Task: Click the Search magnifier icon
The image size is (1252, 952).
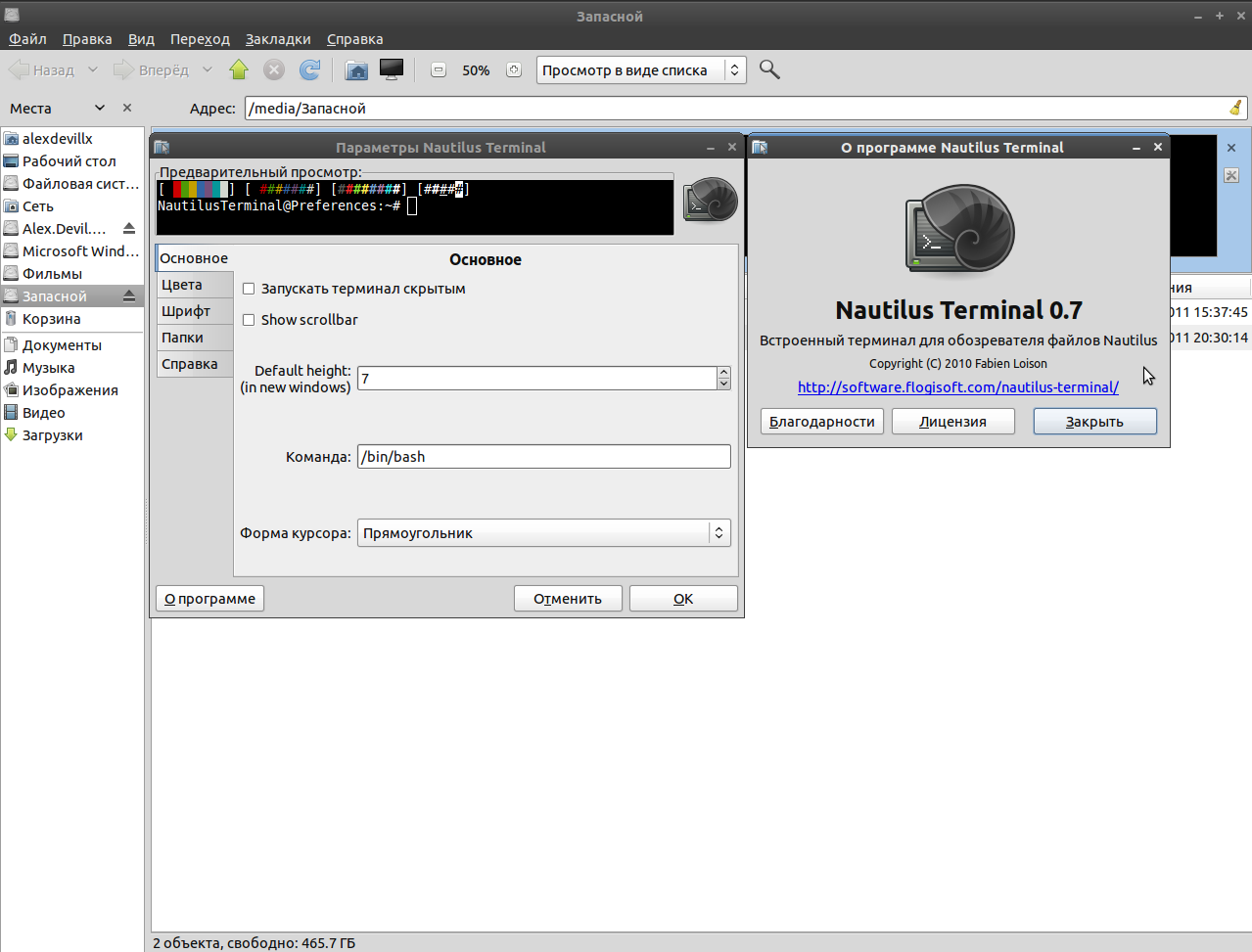Action: click(x=769, y=69)
